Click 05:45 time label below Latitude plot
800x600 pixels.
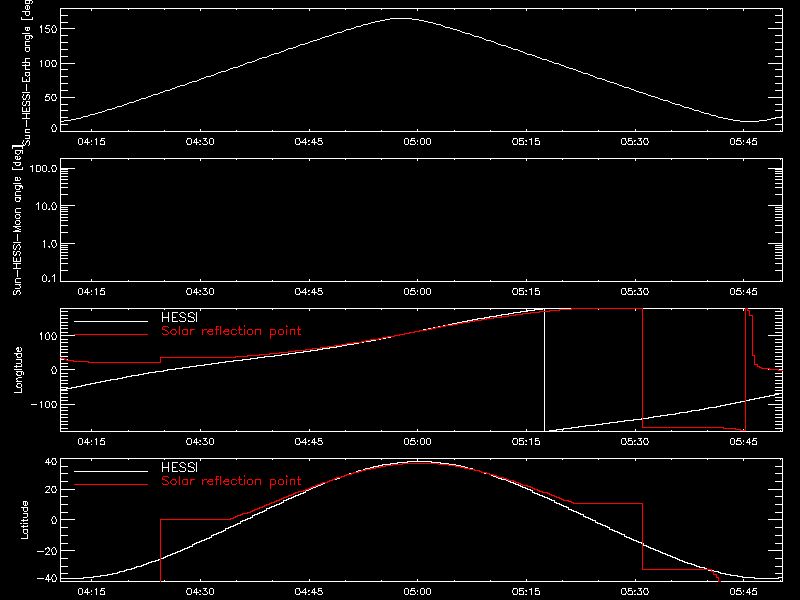(743, 592)
